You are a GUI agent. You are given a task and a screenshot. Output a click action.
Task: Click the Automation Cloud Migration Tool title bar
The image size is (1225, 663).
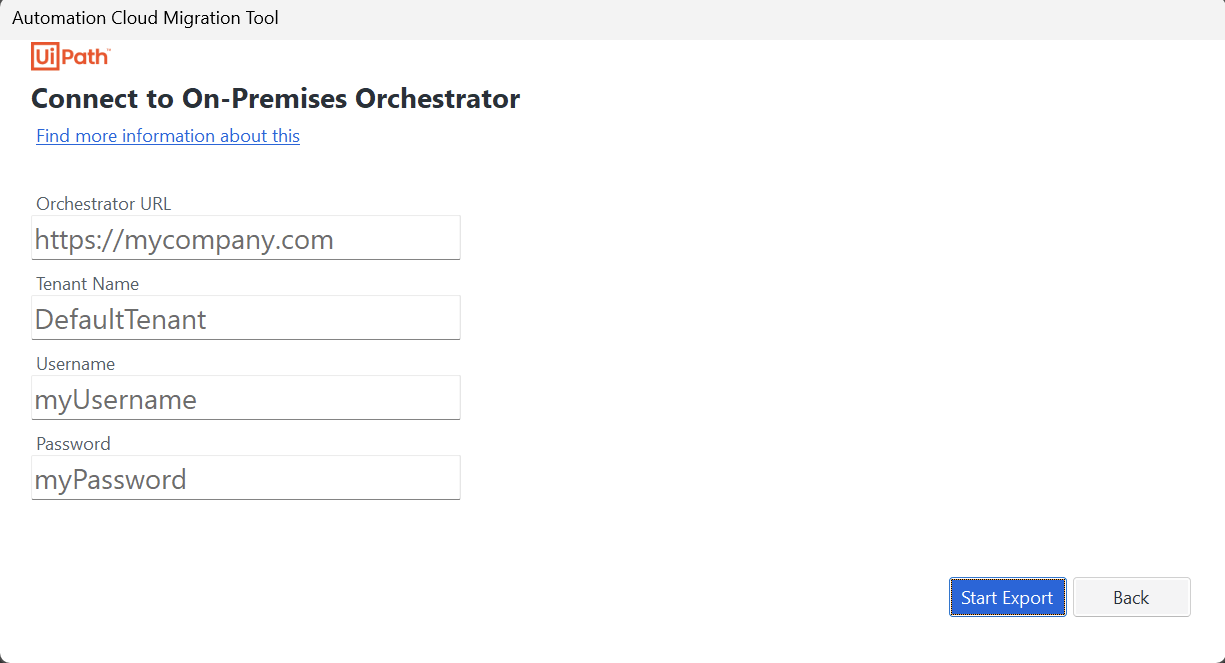[x=145, y=18]
